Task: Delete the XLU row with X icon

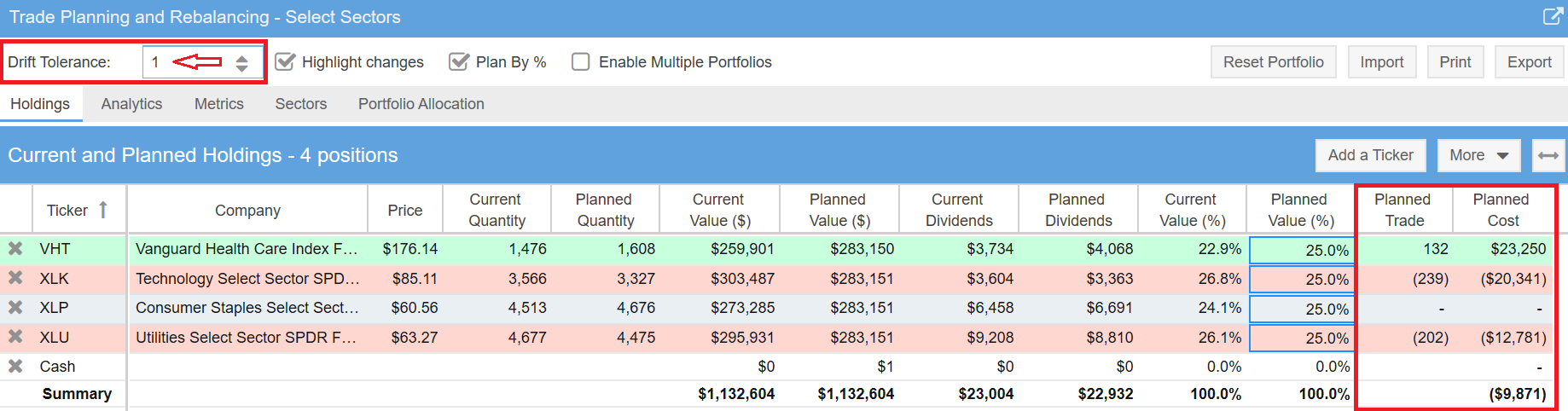Action: click(x=15, y=337)
